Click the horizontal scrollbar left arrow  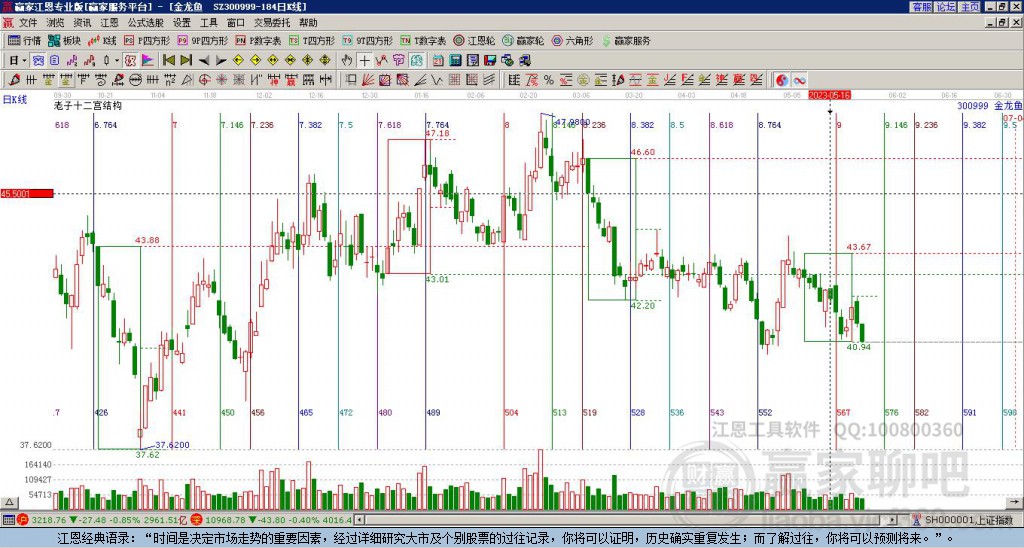(360, 520)
